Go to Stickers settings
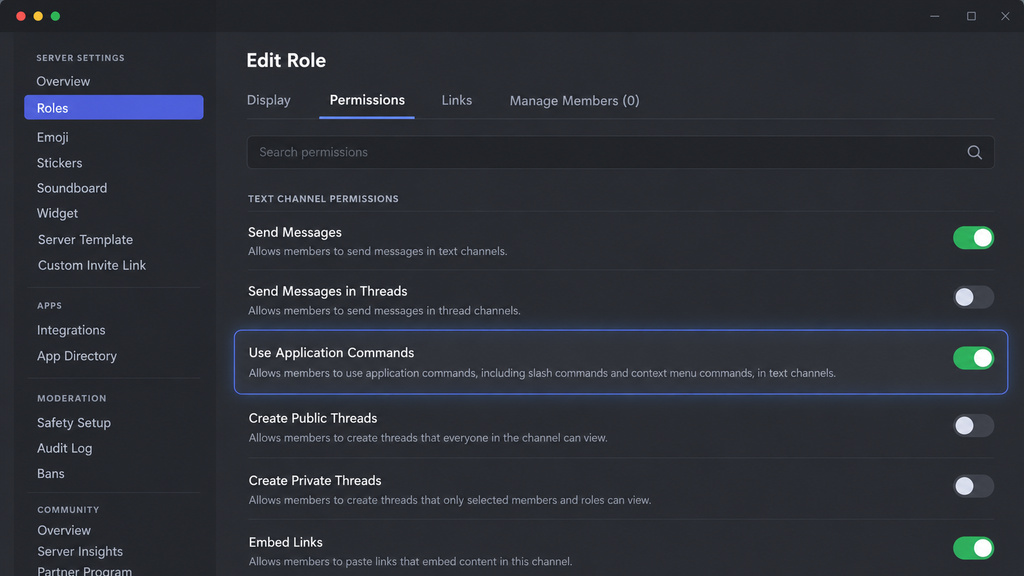 coord(59,163)
